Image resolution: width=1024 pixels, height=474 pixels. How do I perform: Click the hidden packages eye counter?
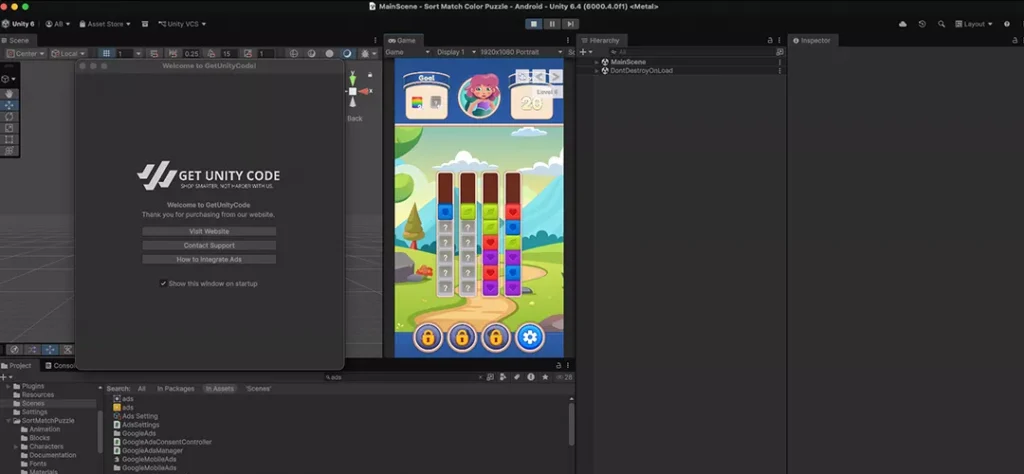point(564,377)
